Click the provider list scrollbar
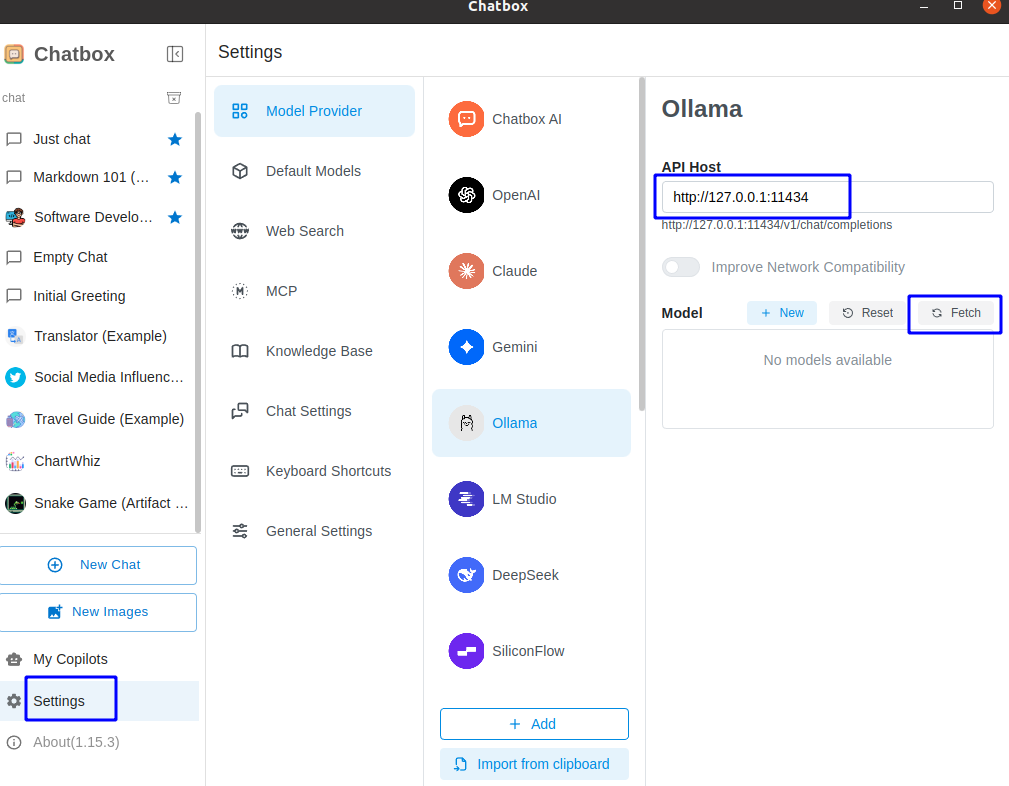1009x786 pixels. point(642,245)
